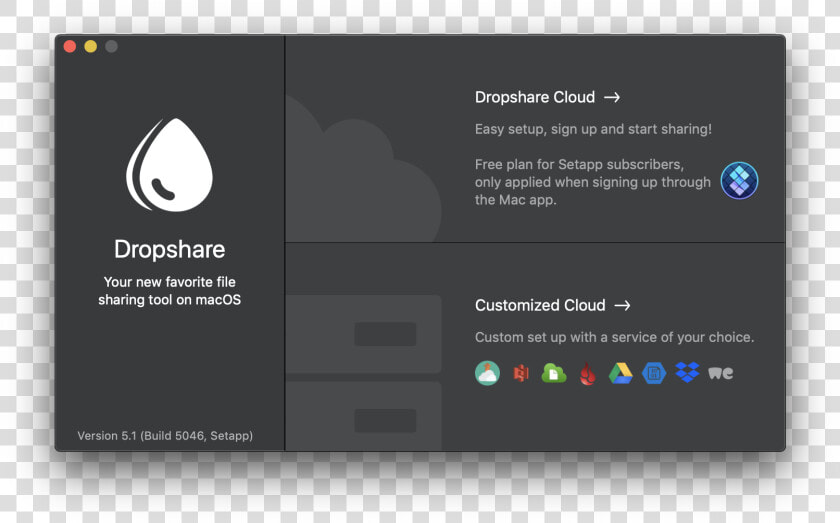Click the Amazon S3 red icon
The height and width of the screenshot is (523, 840).
pos(521,373)
